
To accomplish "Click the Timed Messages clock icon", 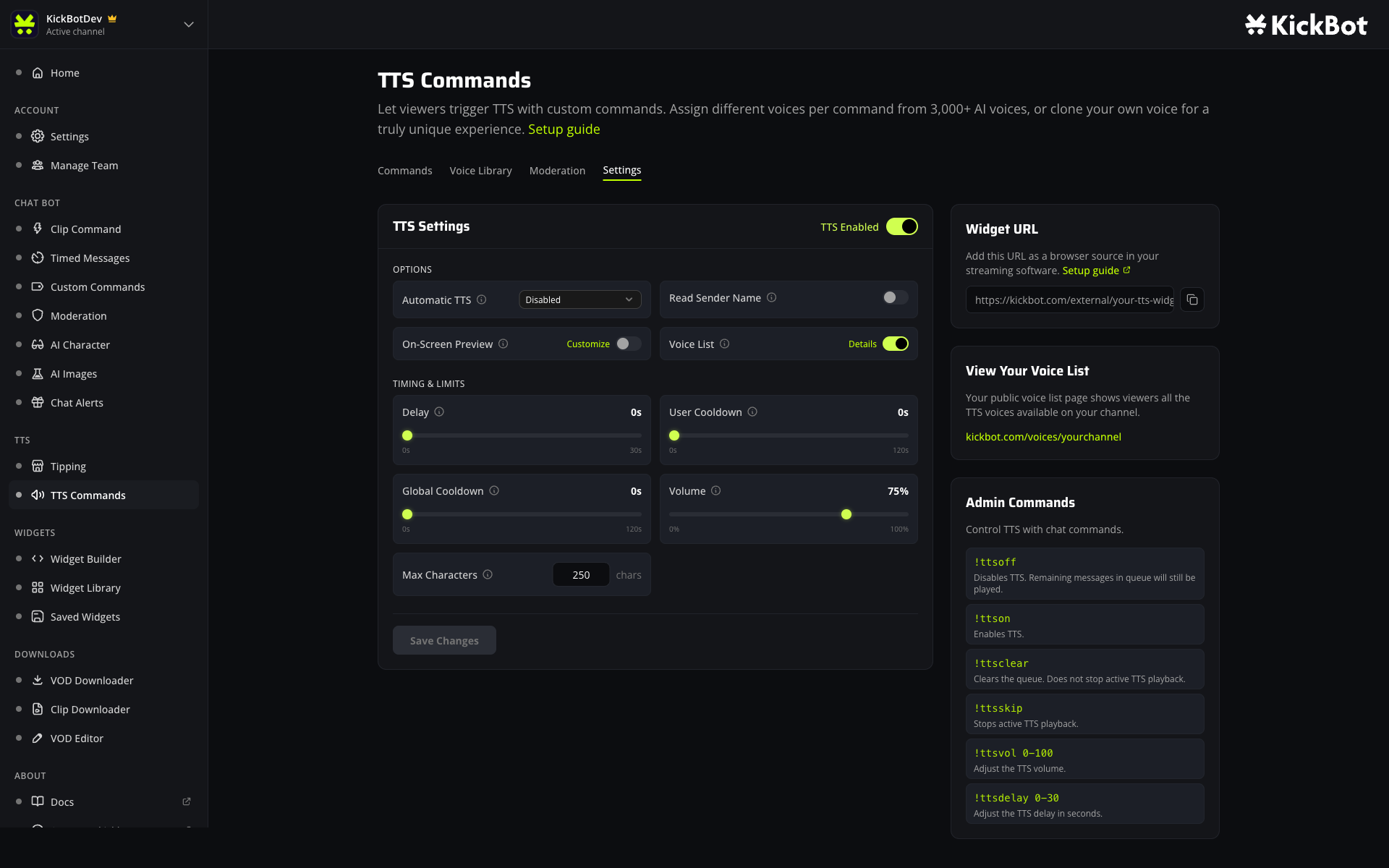I will pos(38,258).
